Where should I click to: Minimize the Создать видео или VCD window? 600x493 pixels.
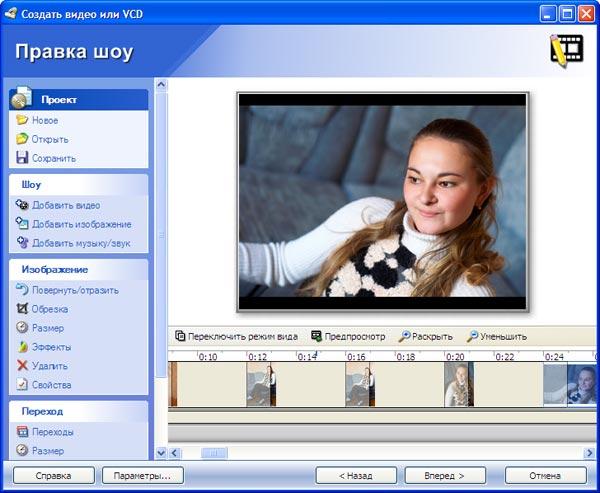tap(548, 14)
